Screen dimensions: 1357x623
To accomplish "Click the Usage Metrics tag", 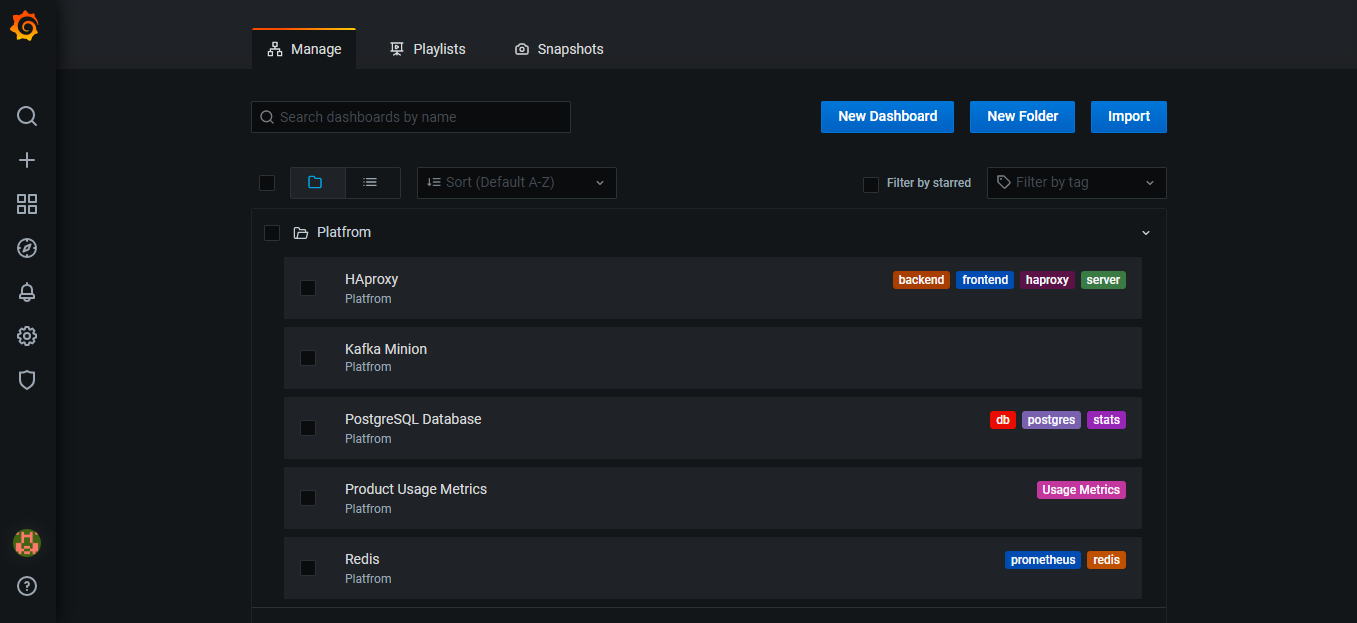I will [1081, 490].
